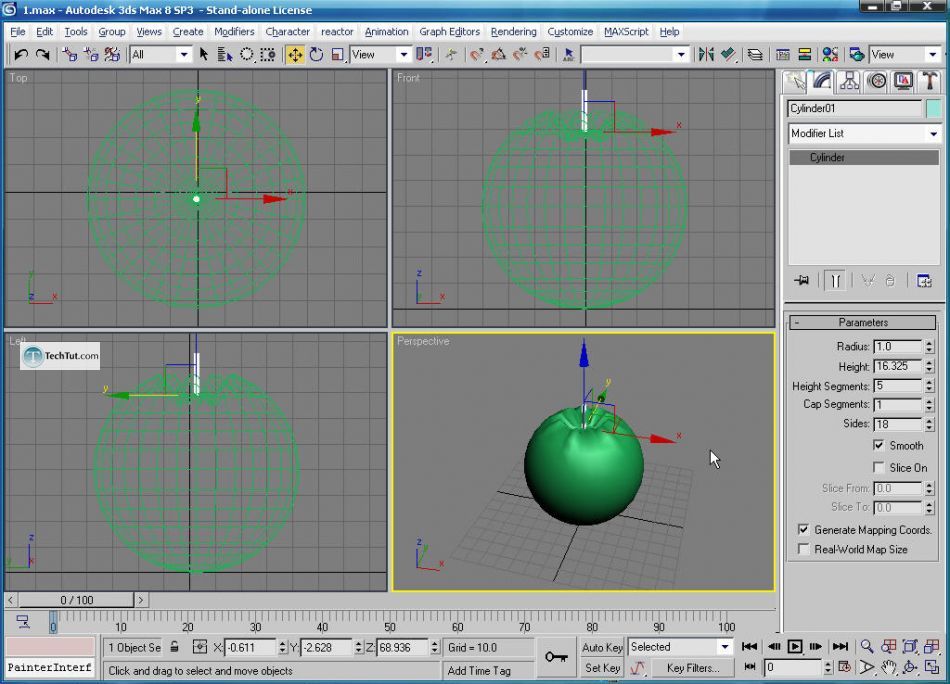
Task: Click Maximize Viewport Toggle icon
Action: 931,667
